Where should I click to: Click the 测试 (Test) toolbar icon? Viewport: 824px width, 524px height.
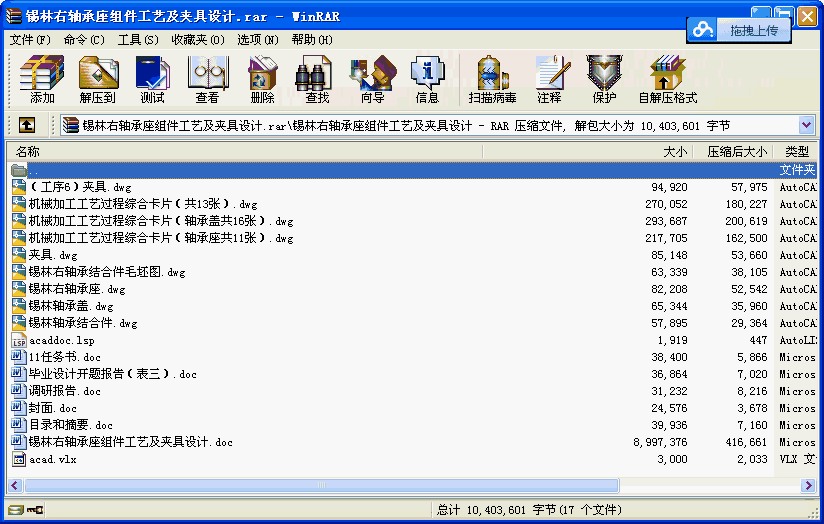click(152, 79)
